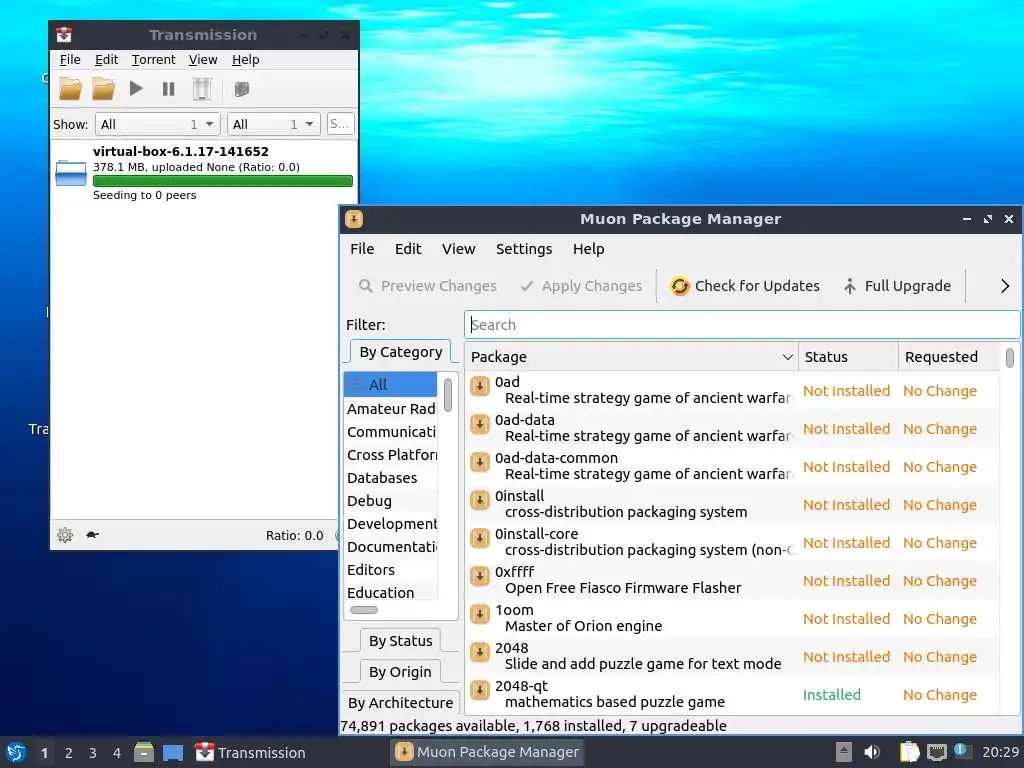The image size is (1024, 768).
Task: Click Transmission window title bar icon
Action: pyautogui.click(x=64, y=35)
